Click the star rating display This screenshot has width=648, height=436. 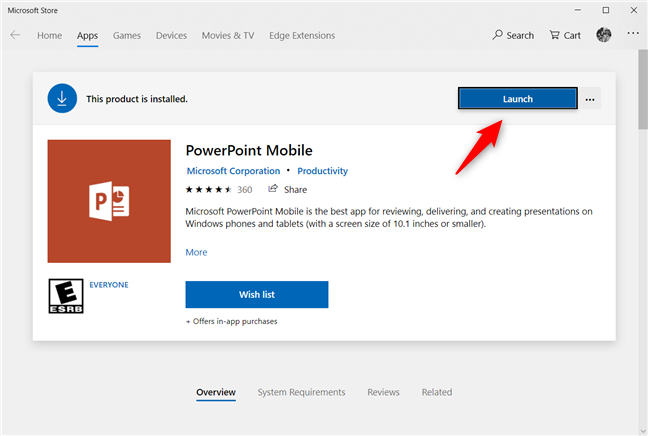click(x=208, y=189)
